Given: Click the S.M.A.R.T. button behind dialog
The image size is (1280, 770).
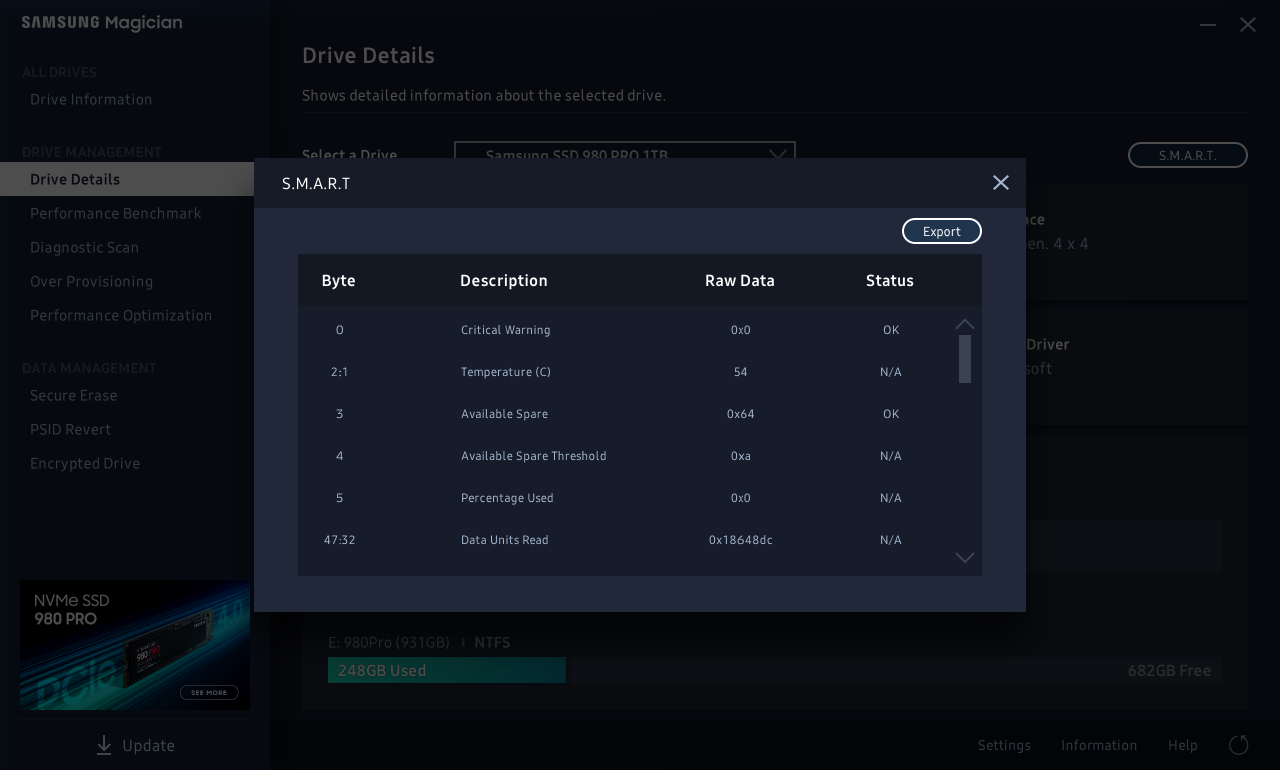Looking at the screenshot, I should click(x=1188, y=155).
